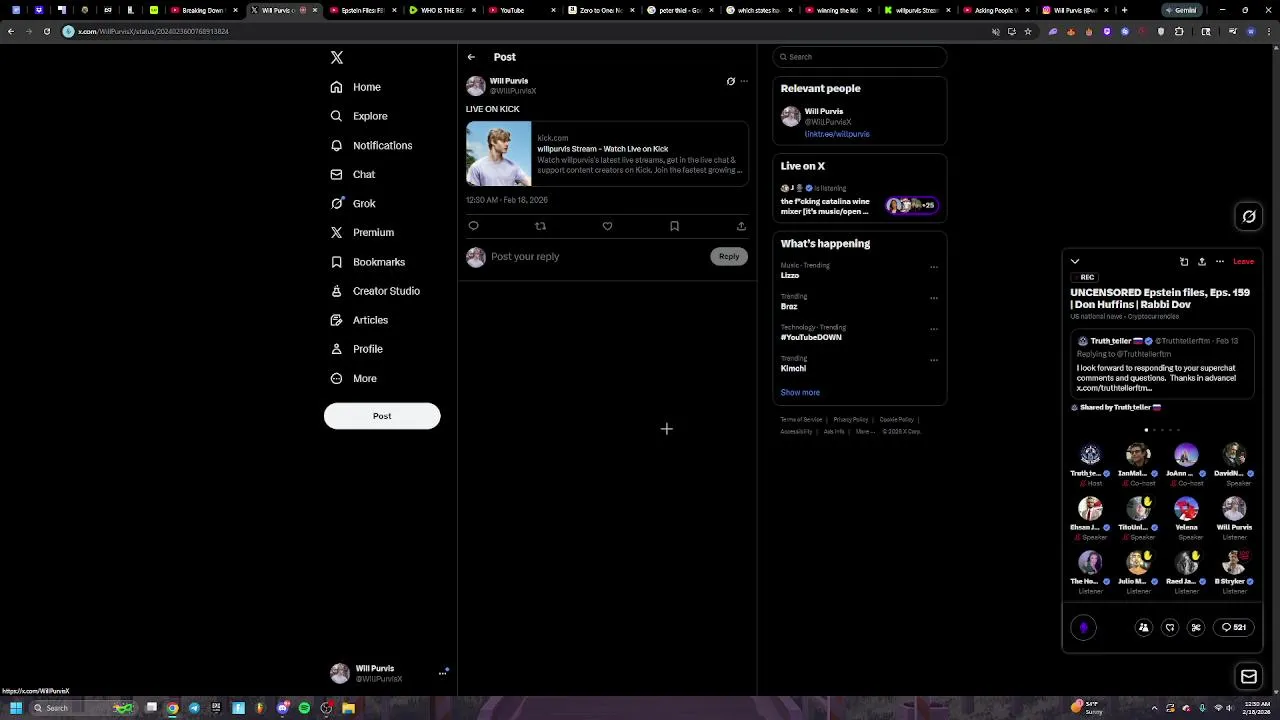
Task: Open options for the #YouTubeDOWN trend
Action: [934, 329]
